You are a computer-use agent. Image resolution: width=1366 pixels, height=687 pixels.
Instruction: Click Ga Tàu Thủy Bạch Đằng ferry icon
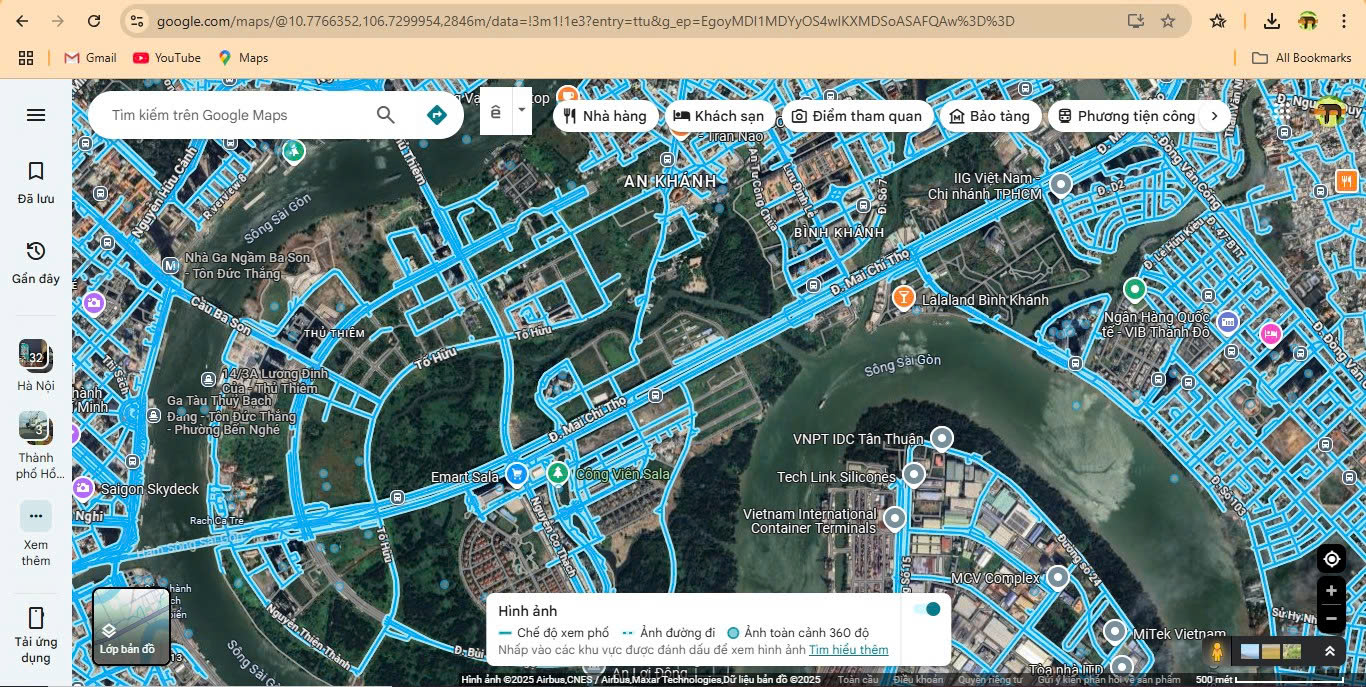coord(154,415)
